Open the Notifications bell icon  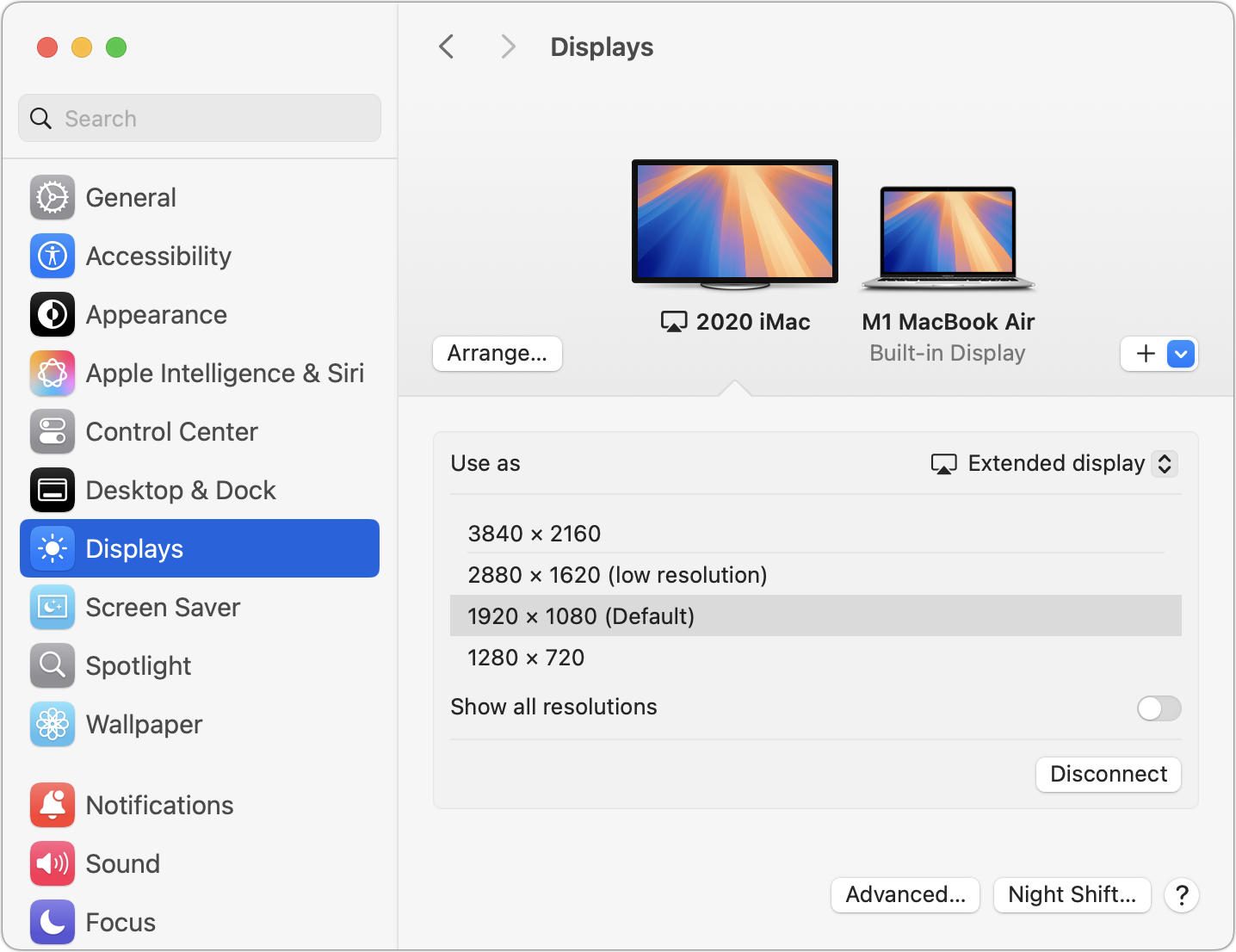point(53,806)
